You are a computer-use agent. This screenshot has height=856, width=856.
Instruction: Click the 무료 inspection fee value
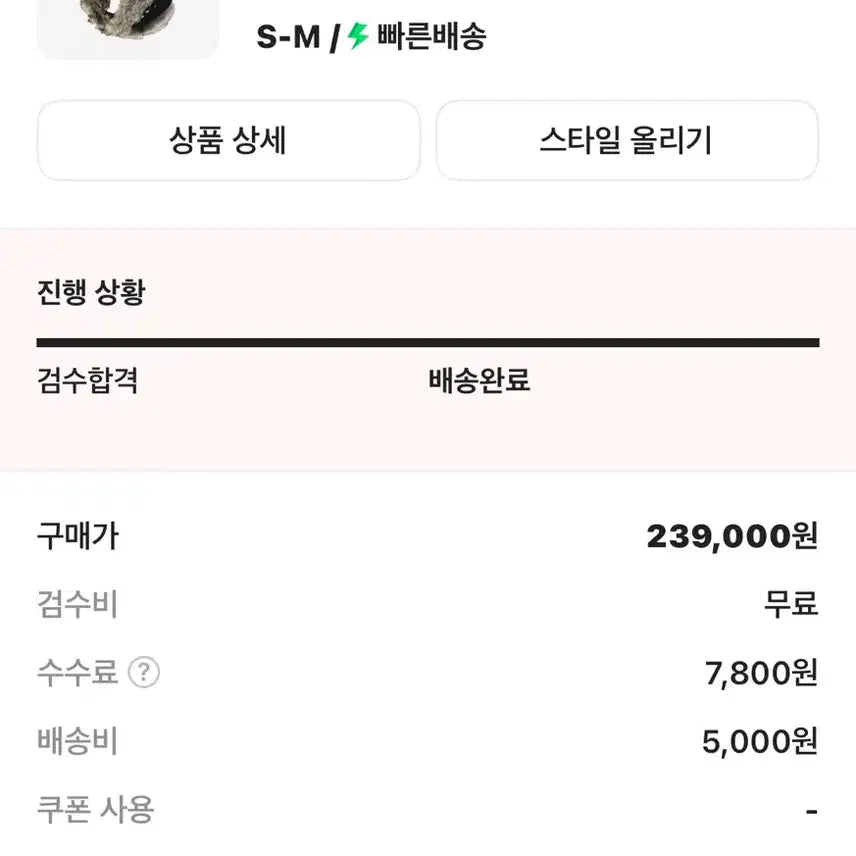tap(790, 605)
